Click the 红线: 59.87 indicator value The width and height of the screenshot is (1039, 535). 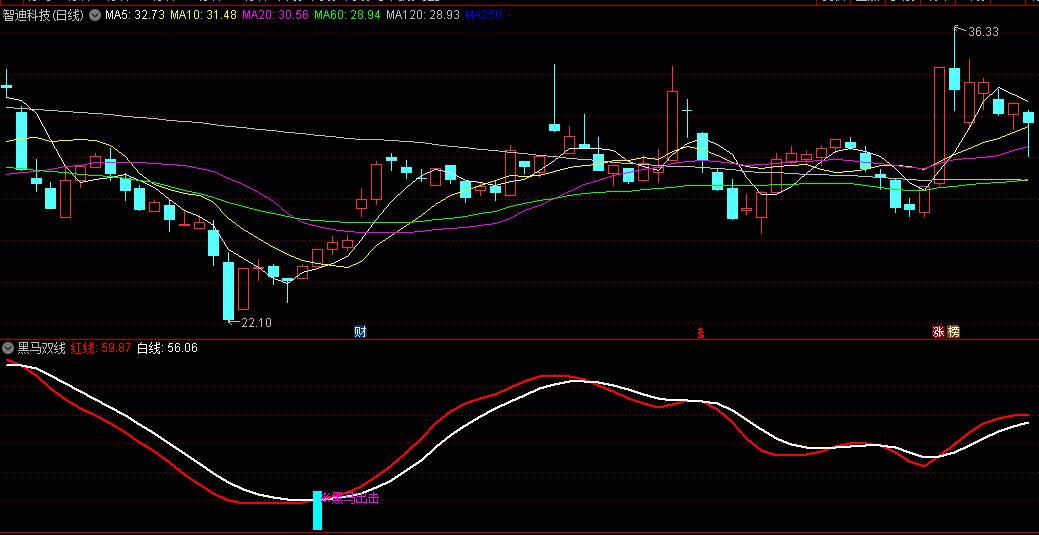tap(101, 348)
